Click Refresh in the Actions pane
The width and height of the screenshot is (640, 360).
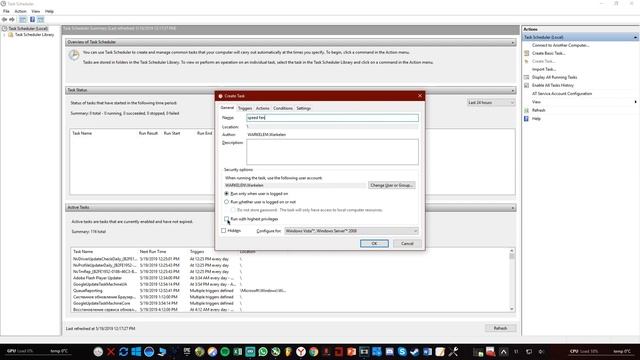[538, 110]
